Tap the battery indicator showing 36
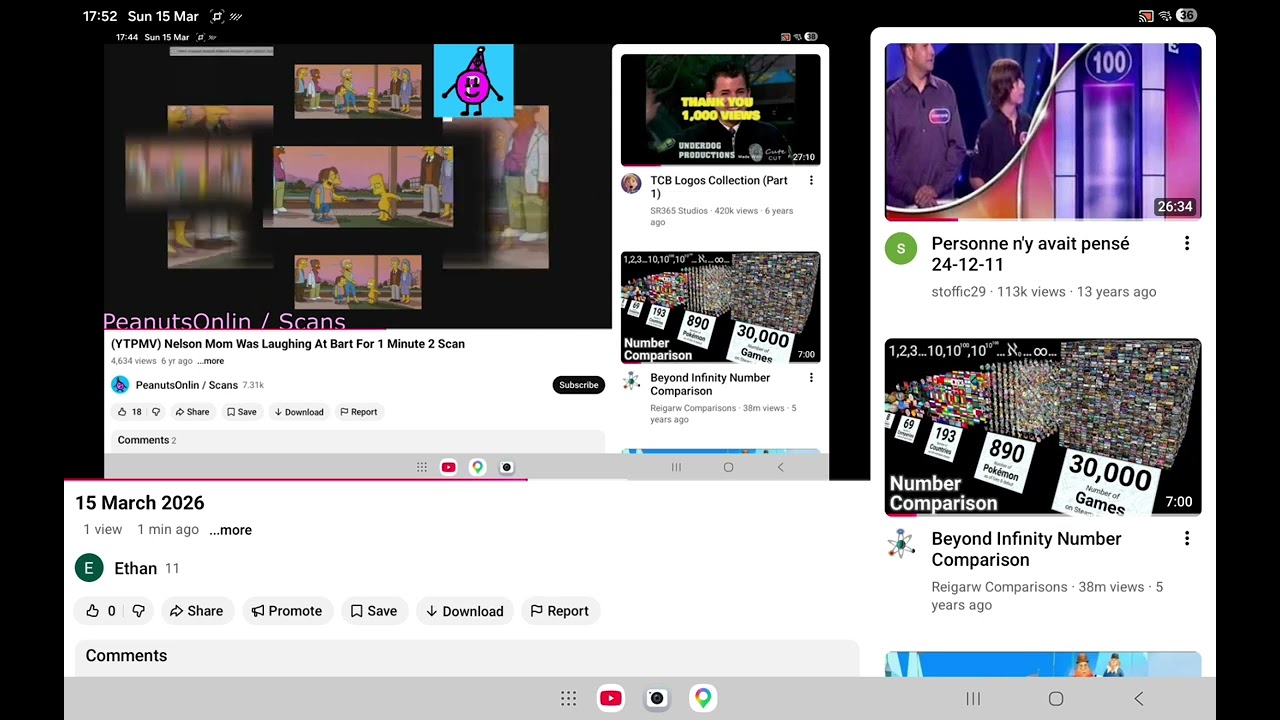This screenshot has width=1280, height=720. click(1186, 16)
